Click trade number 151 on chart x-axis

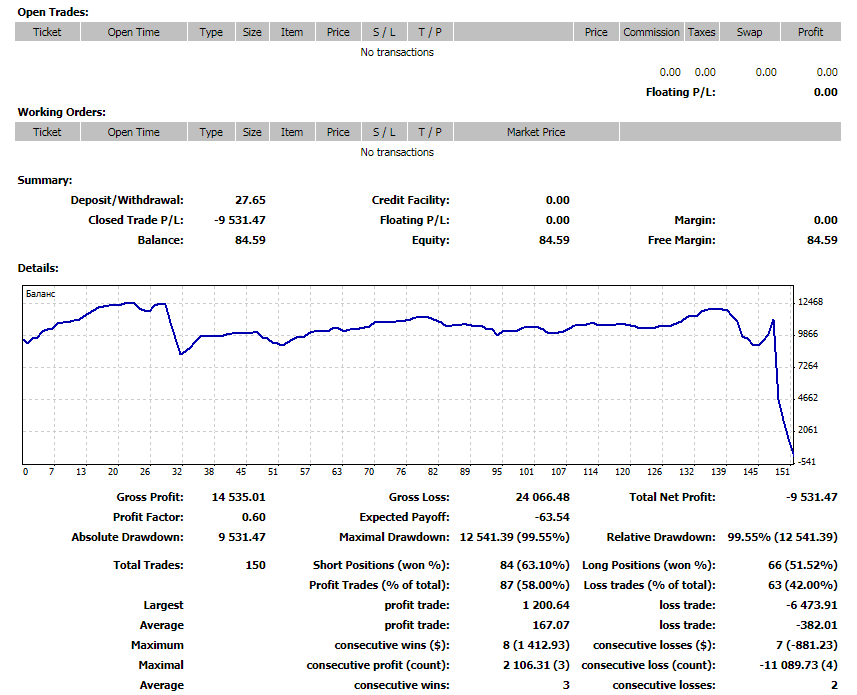(783, 472)
